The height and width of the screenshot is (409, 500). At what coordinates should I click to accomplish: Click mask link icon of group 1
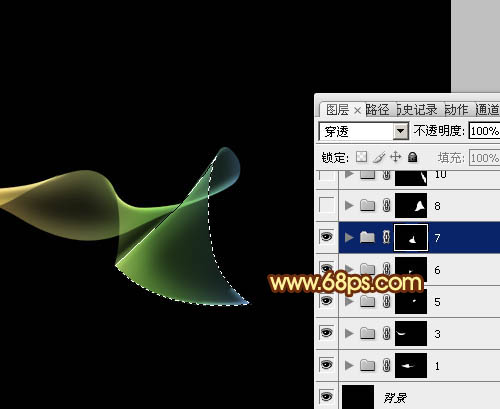pyautogui.click(x=386, y=365)
